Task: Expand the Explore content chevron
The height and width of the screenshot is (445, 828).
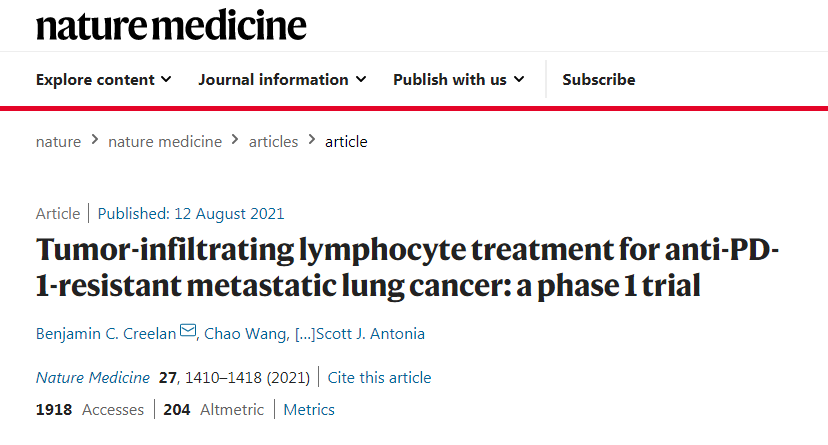Action: tap(166, 79)
